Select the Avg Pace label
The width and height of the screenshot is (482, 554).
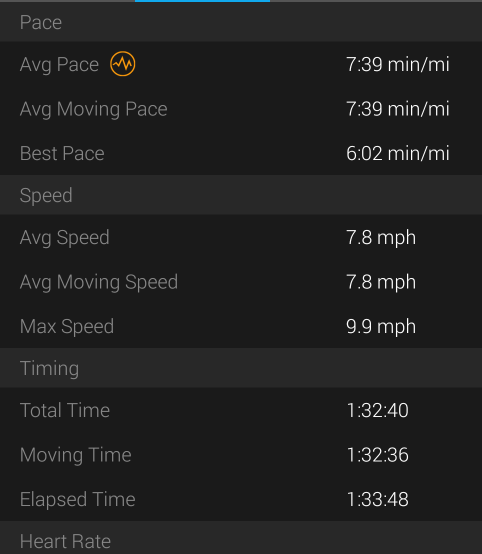(x=59, y=65)
